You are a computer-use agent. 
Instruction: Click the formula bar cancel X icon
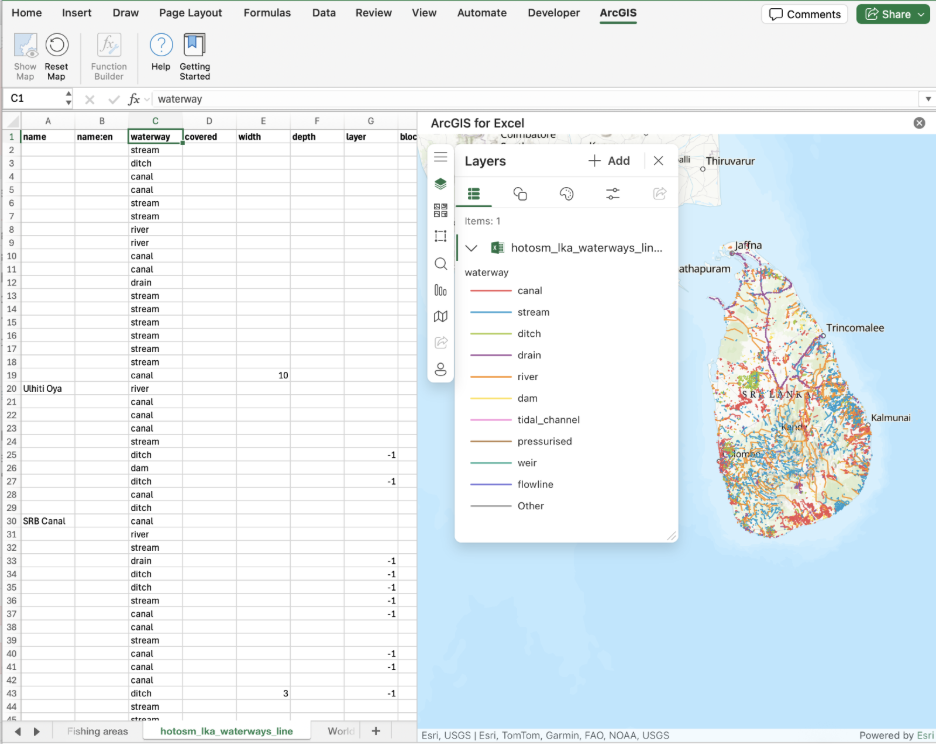click(x=90, y=99)
